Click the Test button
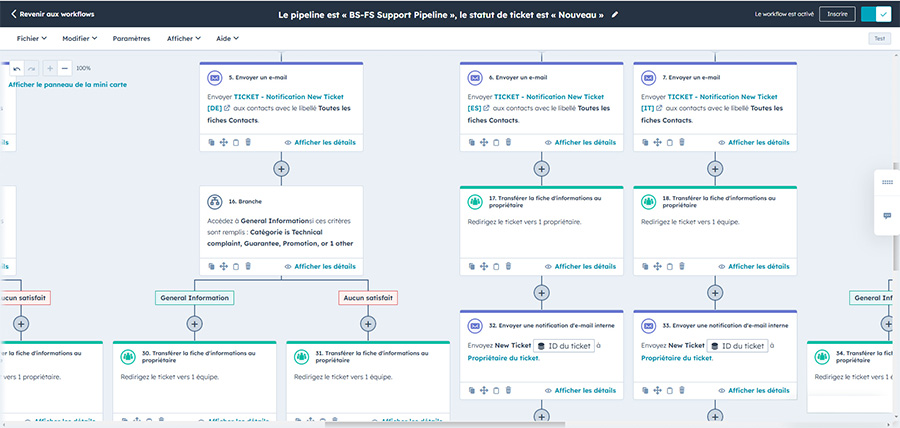Viewport: 900px width, 428px height. click(x=879, y=38)
